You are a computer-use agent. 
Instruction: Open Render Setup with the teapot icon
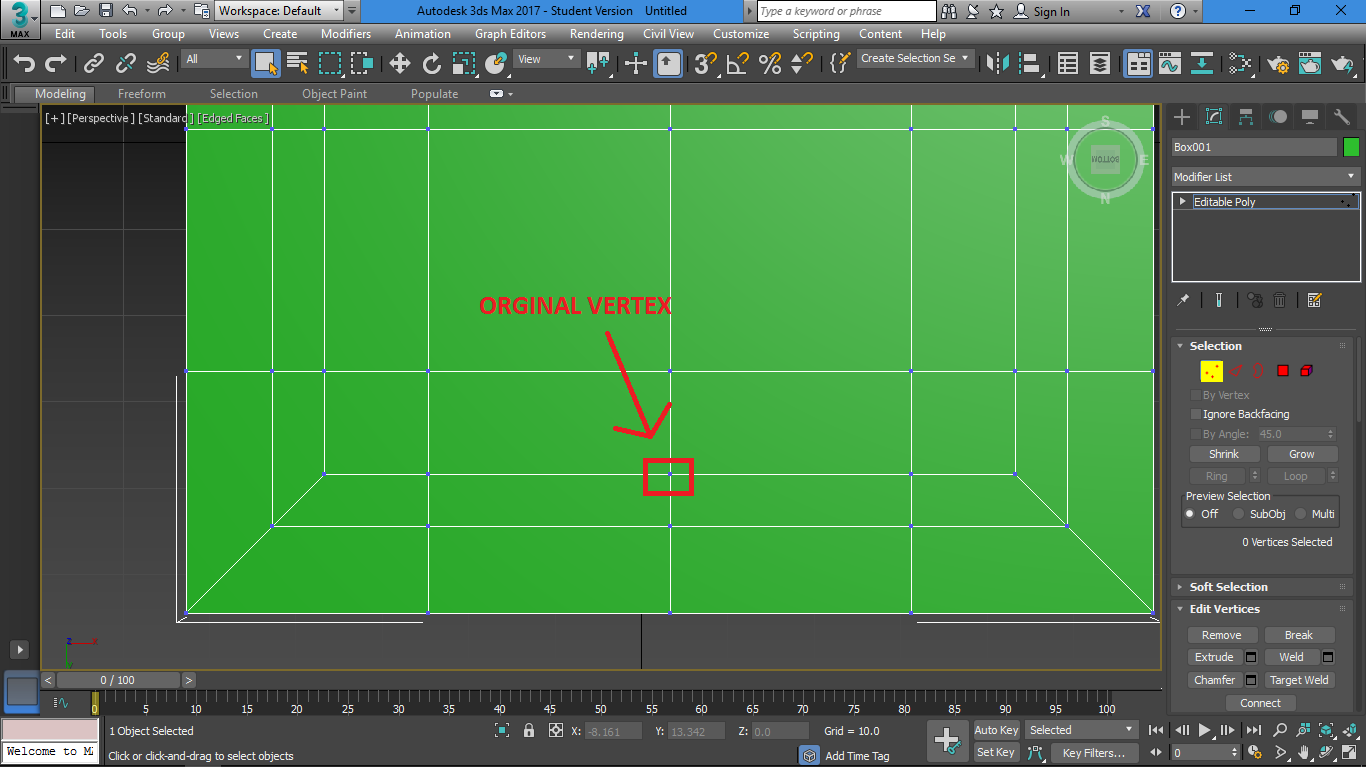pyautogui.click(x=1278, y=63)
